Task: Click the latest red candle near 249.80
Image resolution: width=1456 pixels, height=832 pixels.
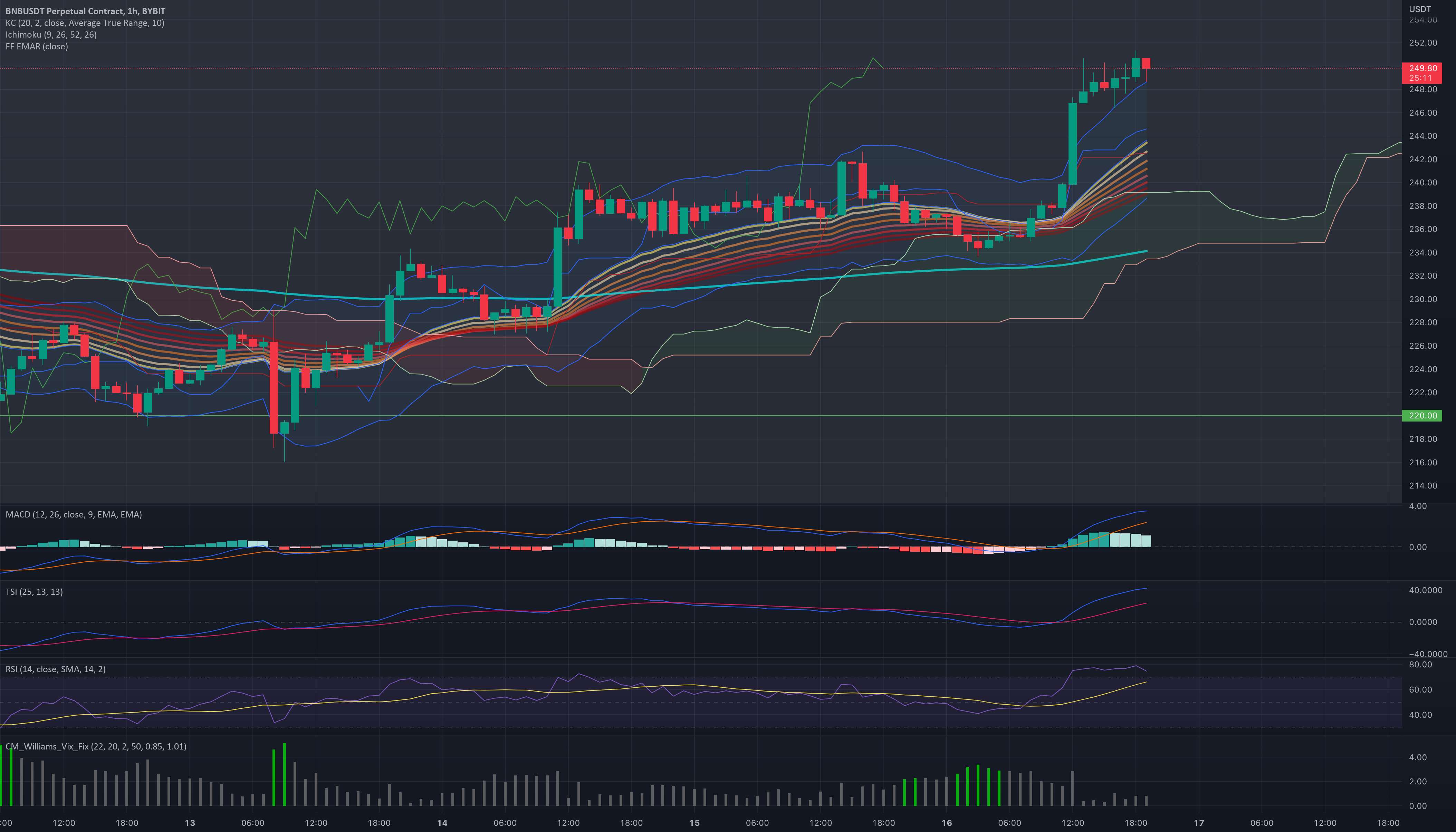Action: pyautogui.click(x=1146, y=64)
